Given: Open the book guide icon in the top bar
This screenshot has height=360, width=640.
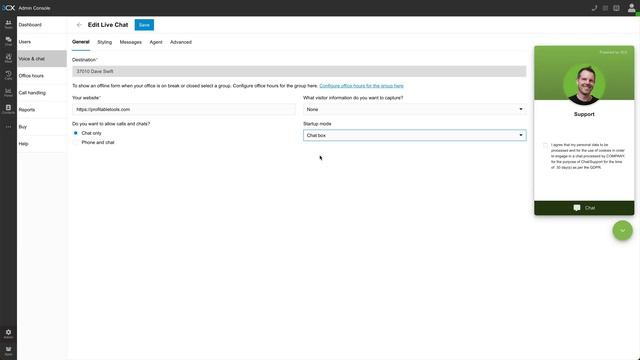Looking at the screenshot, I should [616, 8].
